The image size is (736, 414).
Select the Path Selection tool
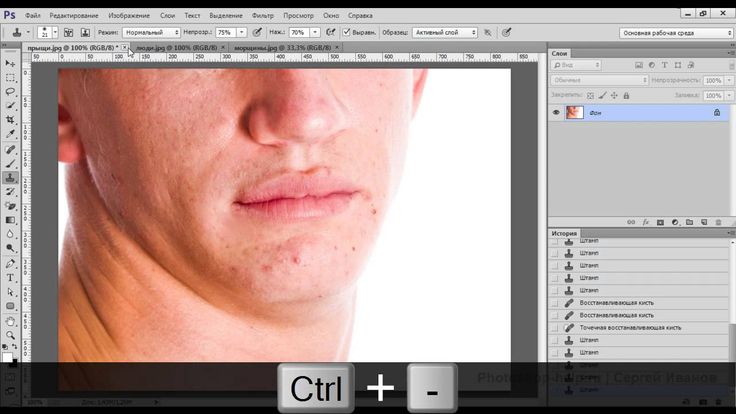tap(10, 292)
